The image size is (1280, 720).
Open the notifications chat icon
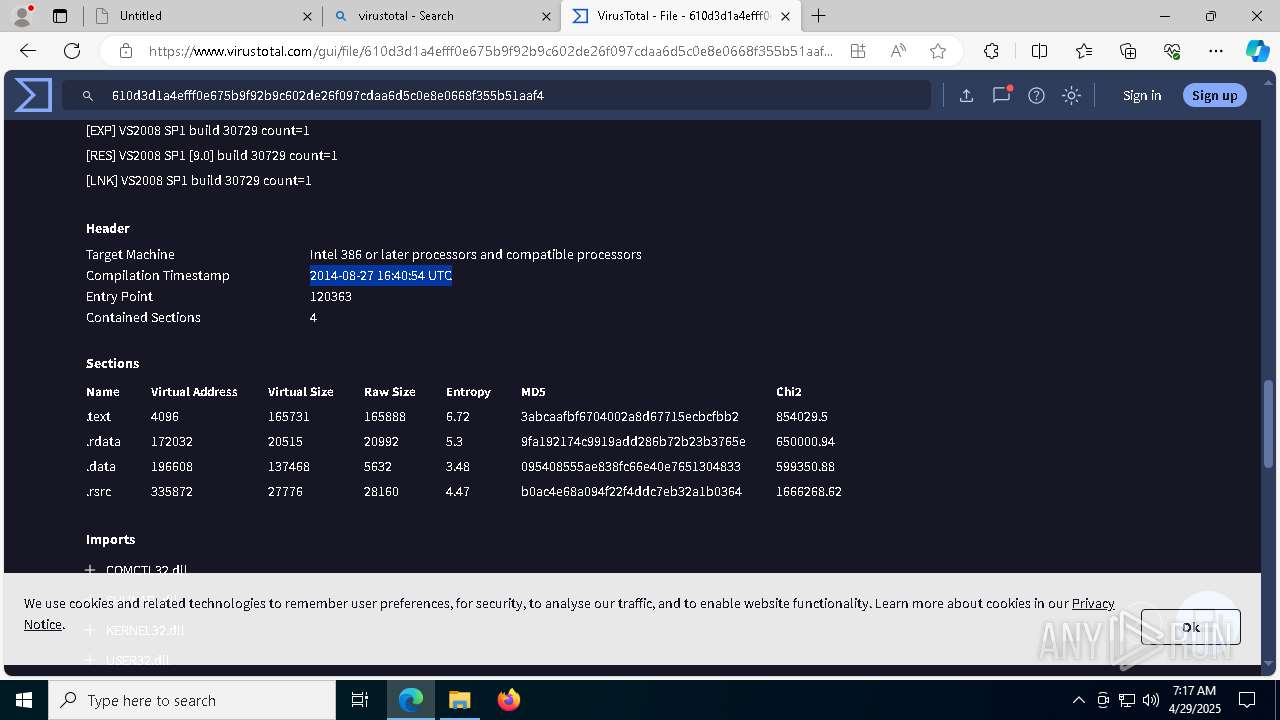tap(1001, 95)
